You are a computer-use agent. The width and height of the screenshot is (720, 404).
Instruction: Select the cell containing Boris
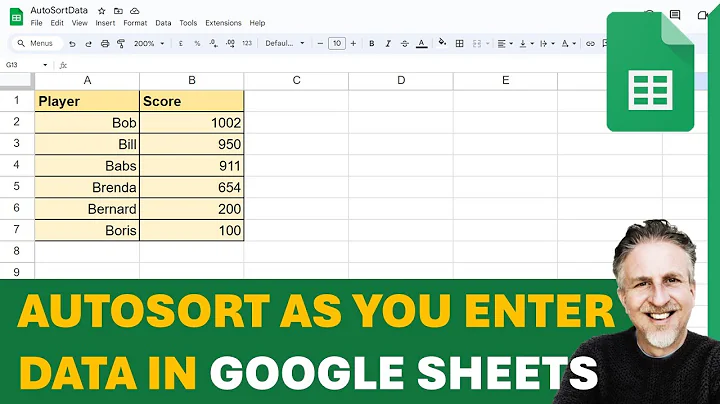pyautogui.click(x=87, y=230)
